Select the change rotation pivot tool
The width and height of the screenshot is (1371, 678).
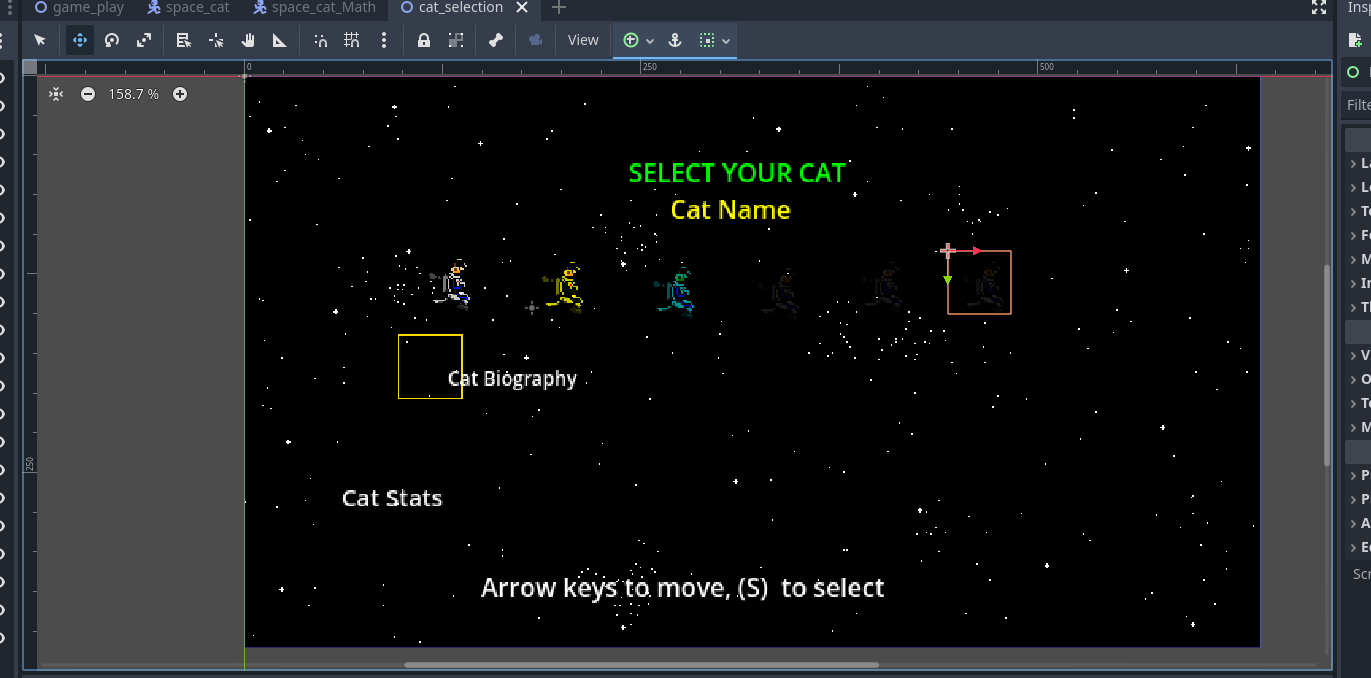[x=216, y=40]
